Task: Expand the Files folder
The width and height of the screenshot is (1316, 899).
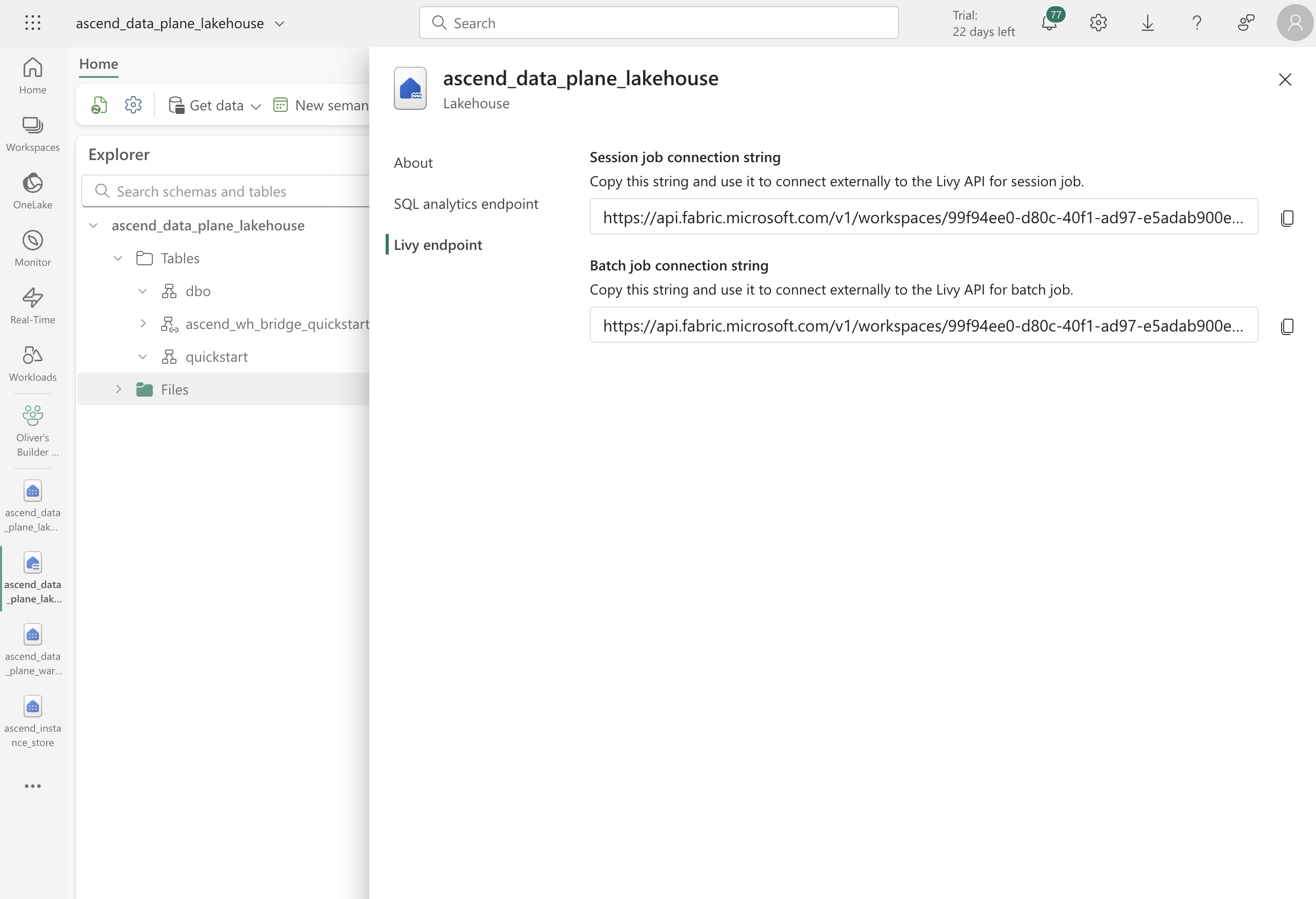Action: [x=118, y=389]
